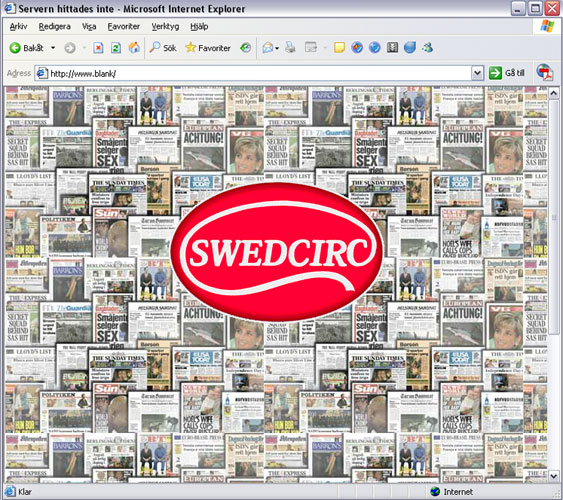Click the History clock icon

coord(246,48)
